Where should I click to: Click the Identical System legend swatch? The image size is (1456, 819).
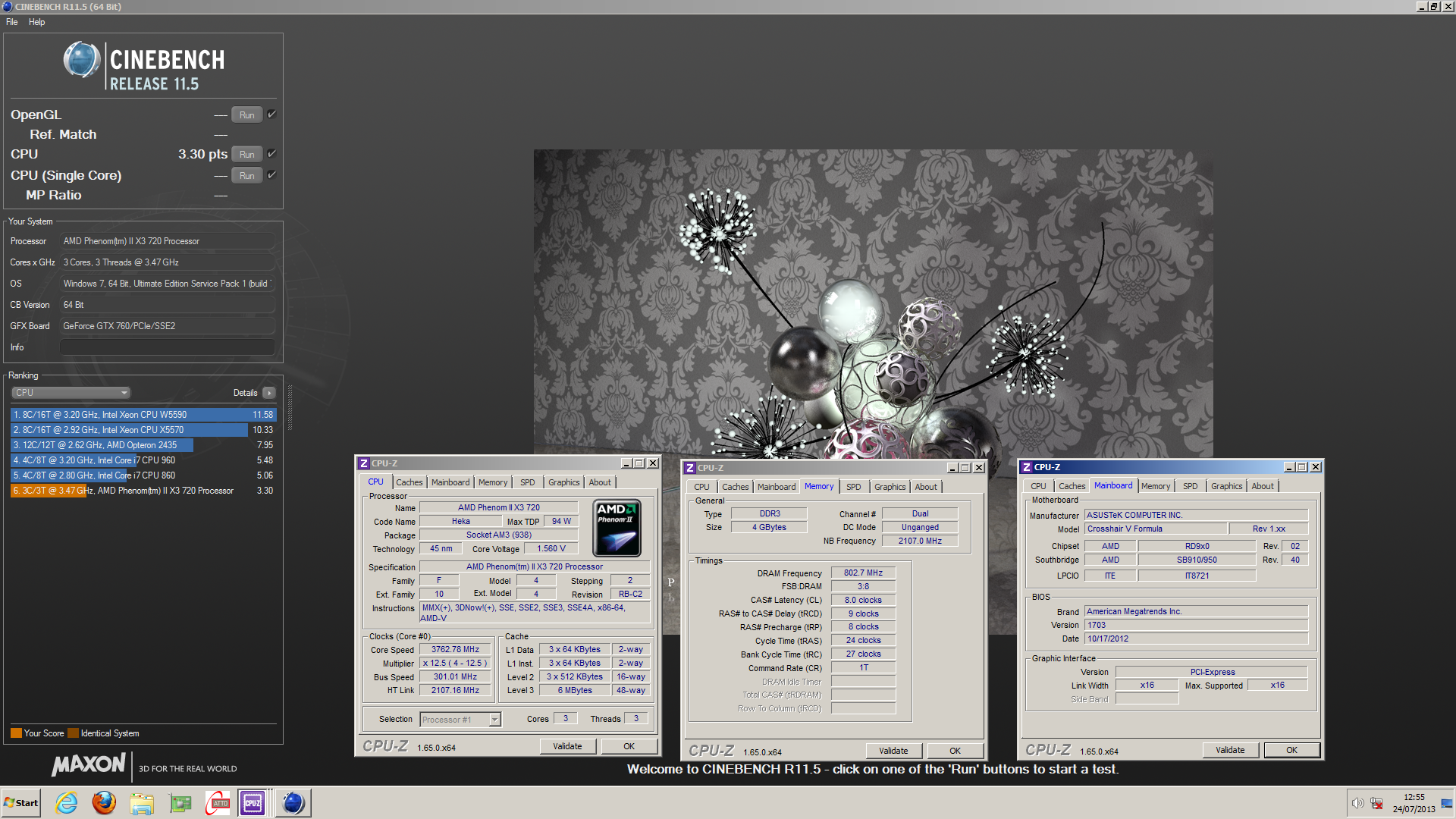[x=73, y=733]
